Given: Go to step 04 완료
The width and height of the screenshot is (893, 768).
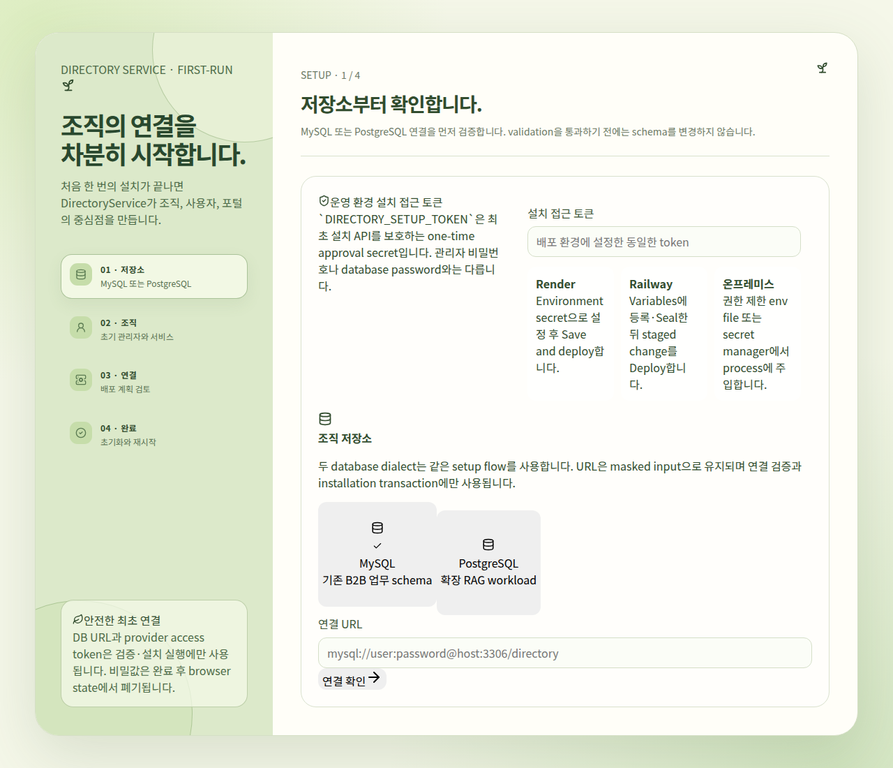Looking at the screenshot, I should pos(154,434).
